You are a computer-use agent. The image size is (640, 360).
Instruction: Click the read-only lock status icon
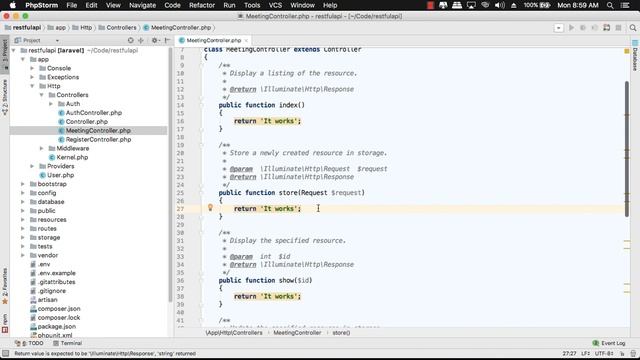point(622,353)
